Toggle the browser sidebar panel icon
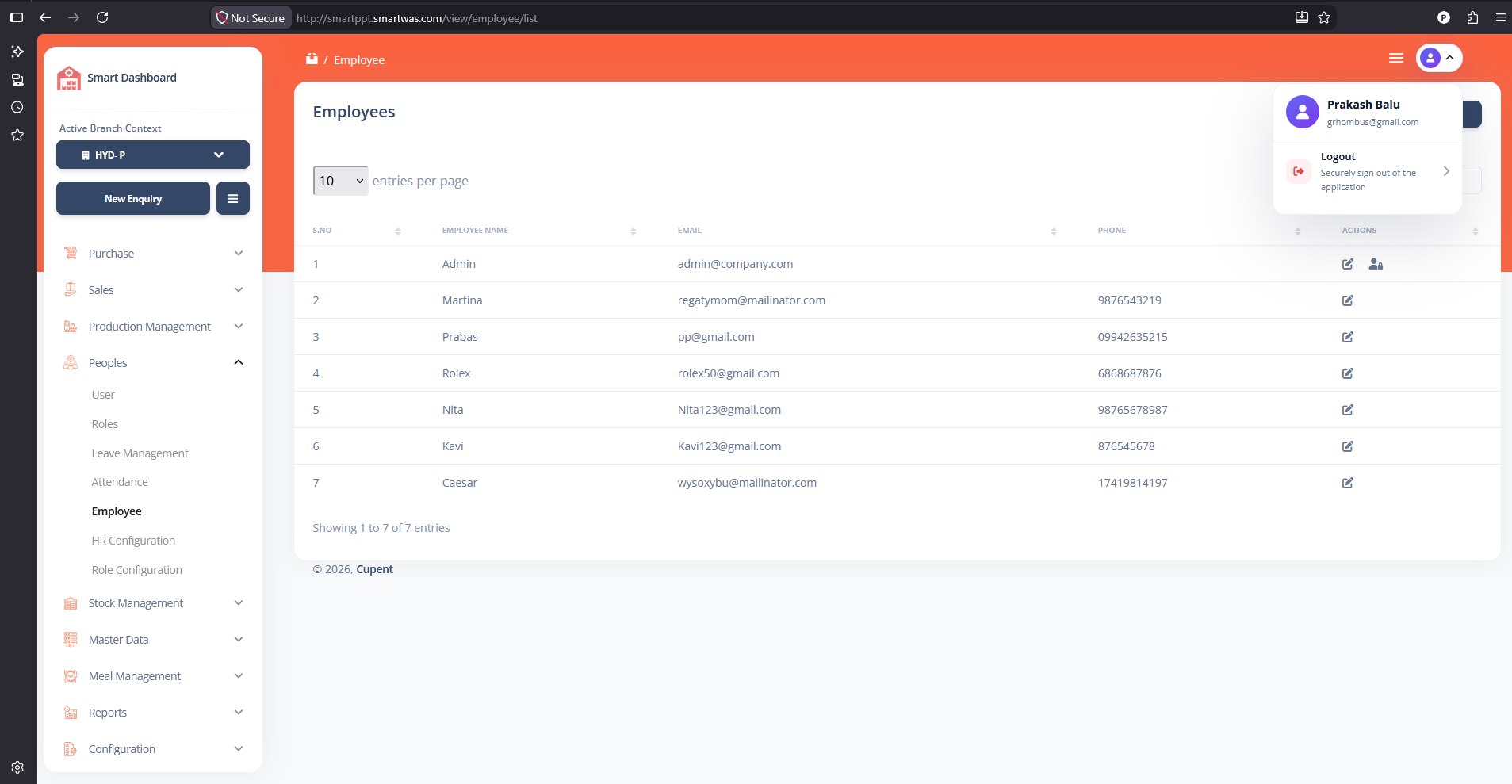The width and height of the screenshot is (1512, 784). [x=17, y=17]
